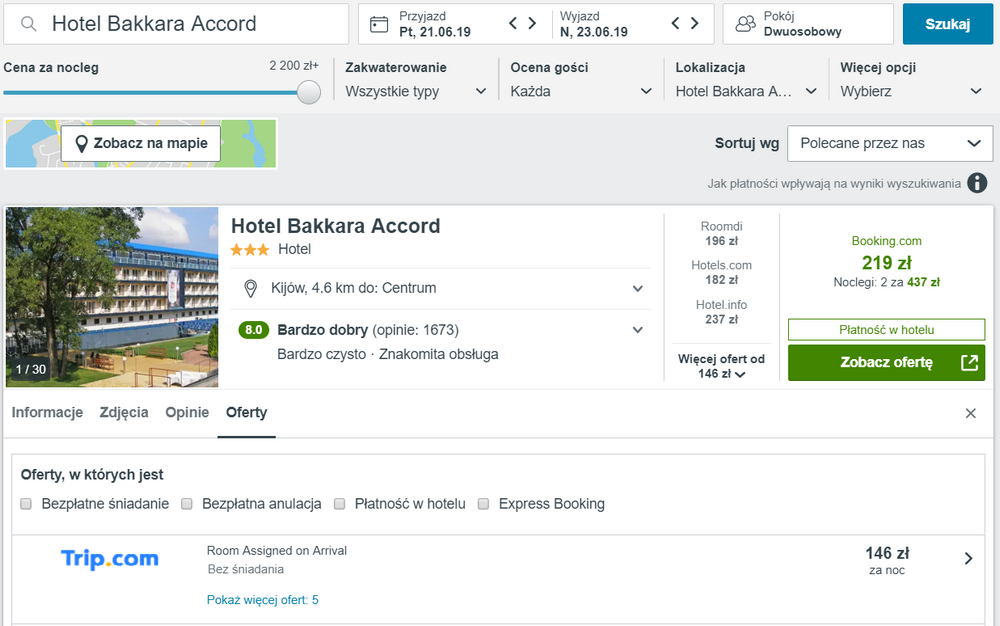Check the Bezpłatne śniadanie filter
The image size is (1000, 626).
tap(26, 504)
